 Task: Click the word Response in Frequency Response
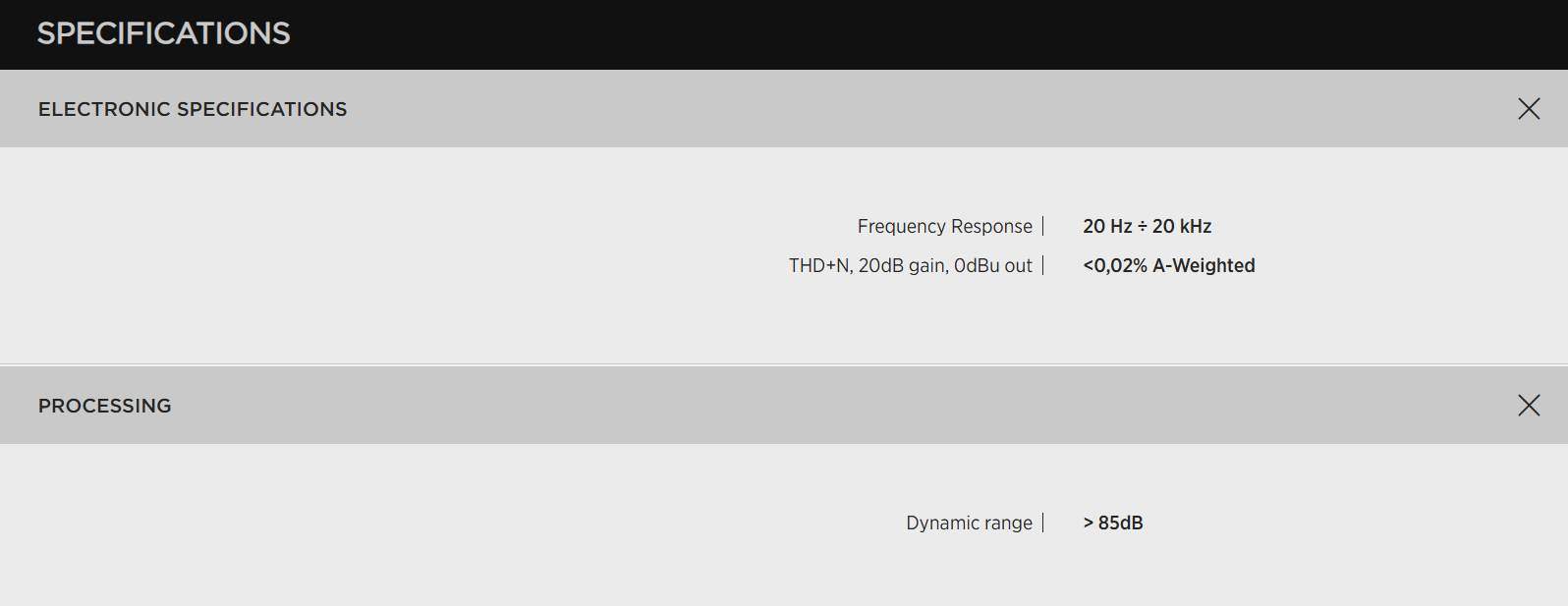click(992, 227)
